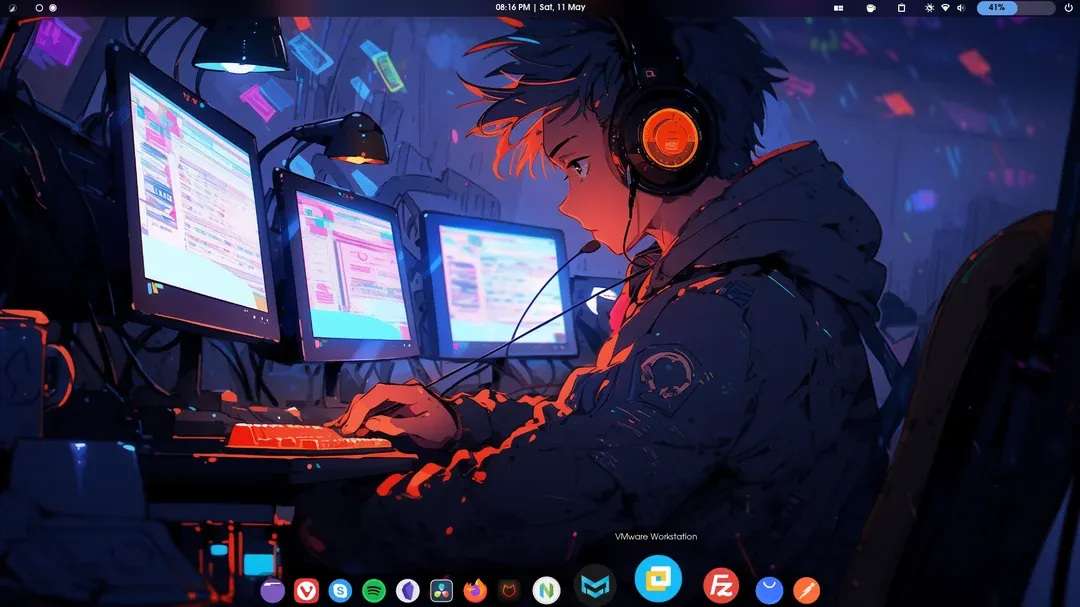Image resolution: width=1080 pixels, height=607 pixels.
Task: Open the volume speaker indicator
Action: [961, 8]
